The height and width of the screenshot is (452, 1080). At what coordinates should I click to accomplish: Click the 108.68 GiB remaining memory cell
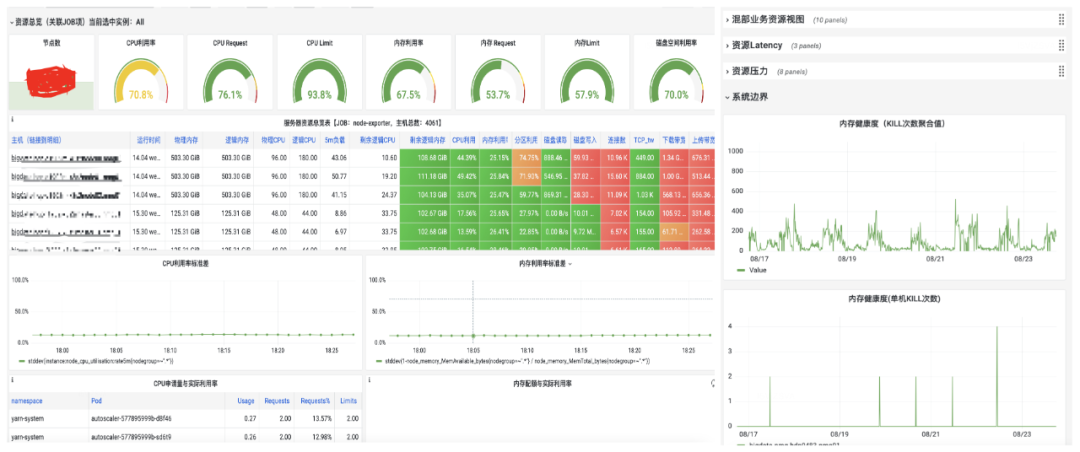click(x=424, y=158)
